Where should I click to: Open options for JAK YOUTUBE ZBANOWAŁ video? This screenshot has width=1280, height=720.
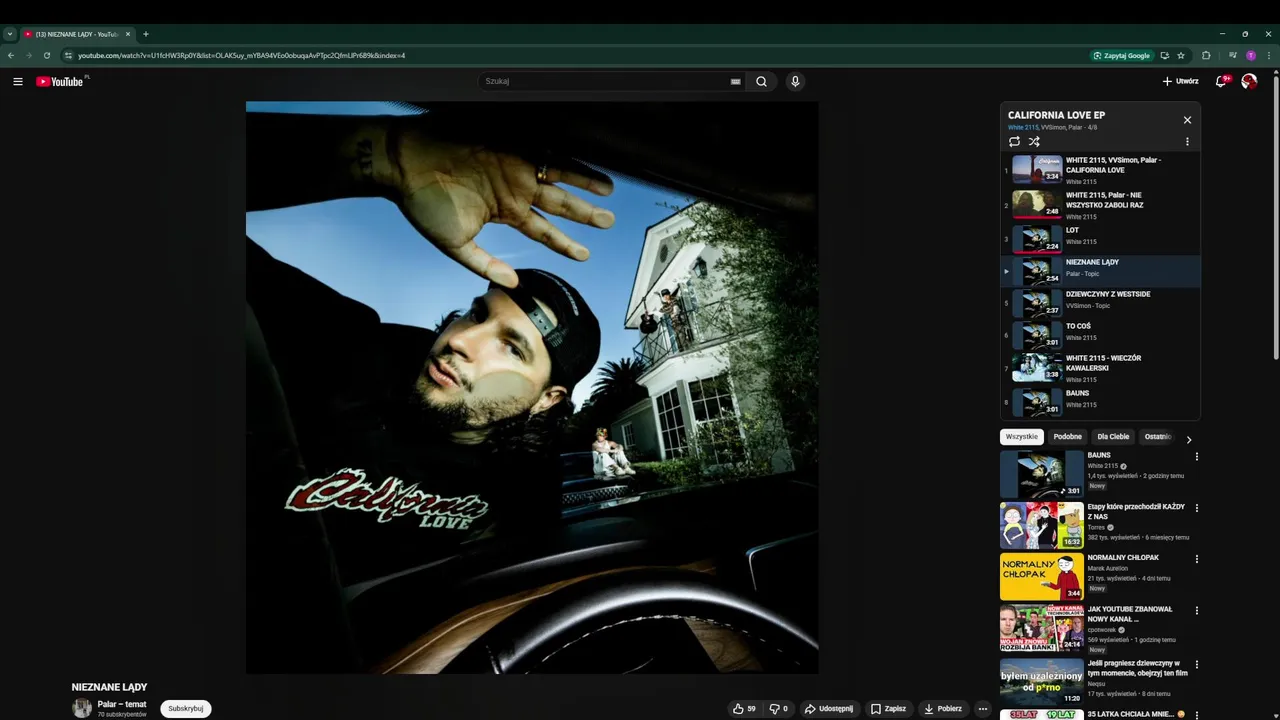(1196, 610)
